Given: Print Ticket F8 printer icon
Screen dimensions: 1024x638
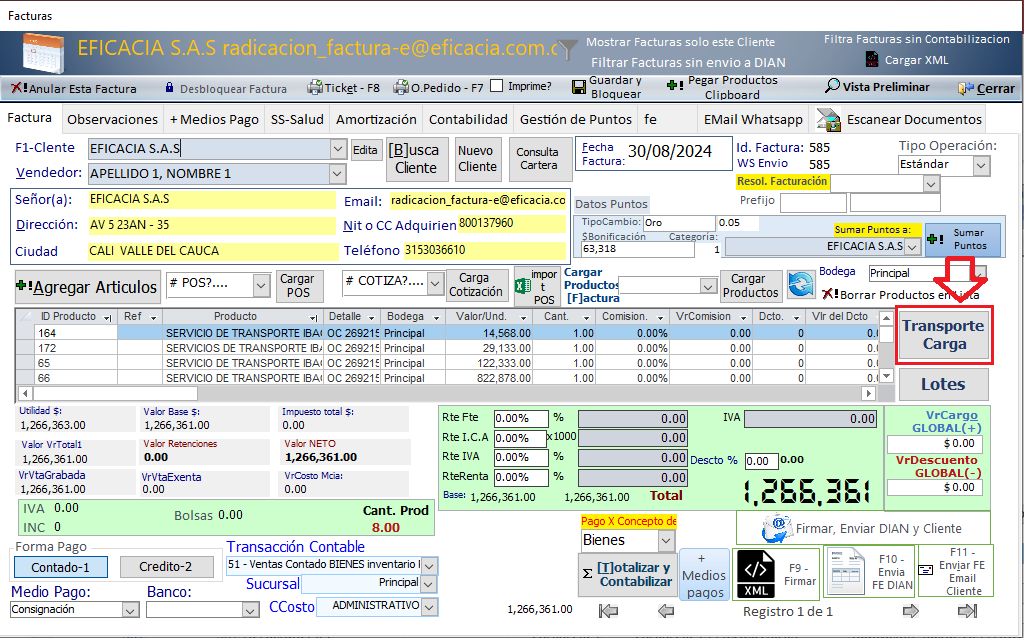Looking at the screenshot, I should 315,88.
